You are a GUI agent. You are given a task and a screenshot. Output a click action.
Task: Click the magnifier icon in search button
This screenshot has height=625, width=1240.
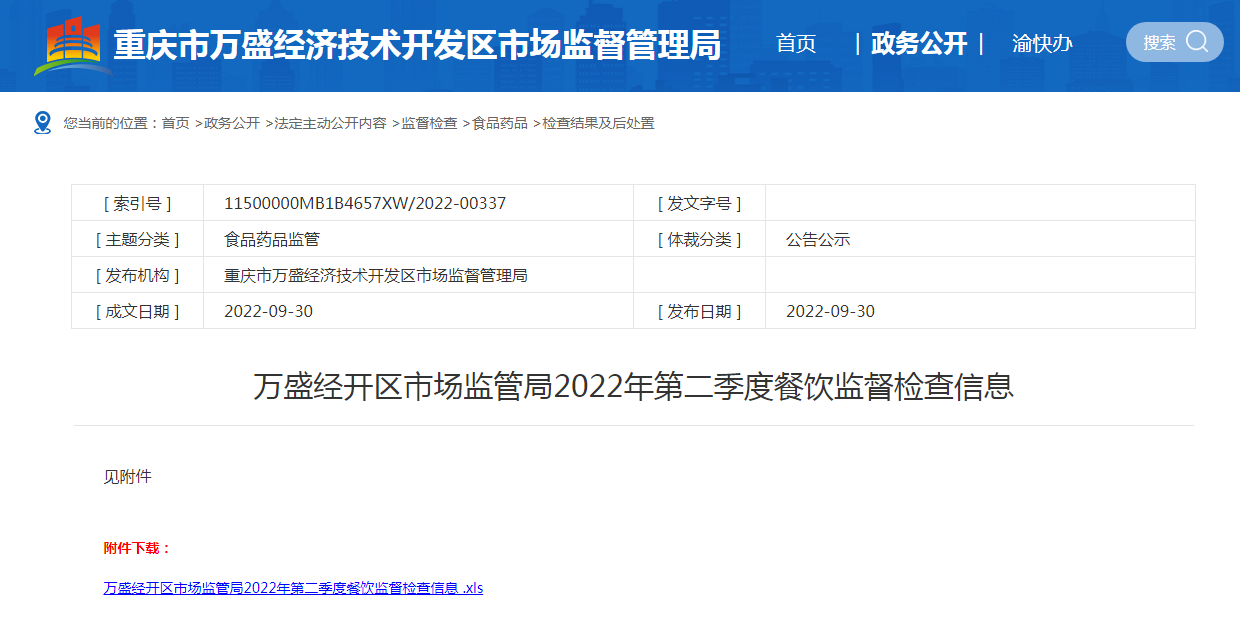(x=1197, y=42)
